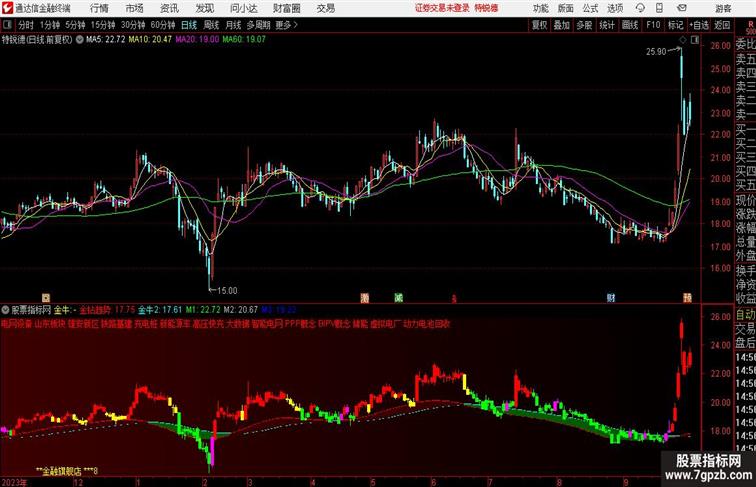
Task: Click the 15.00 low price label
Action: pyautogui.click(x=227, y=291)
